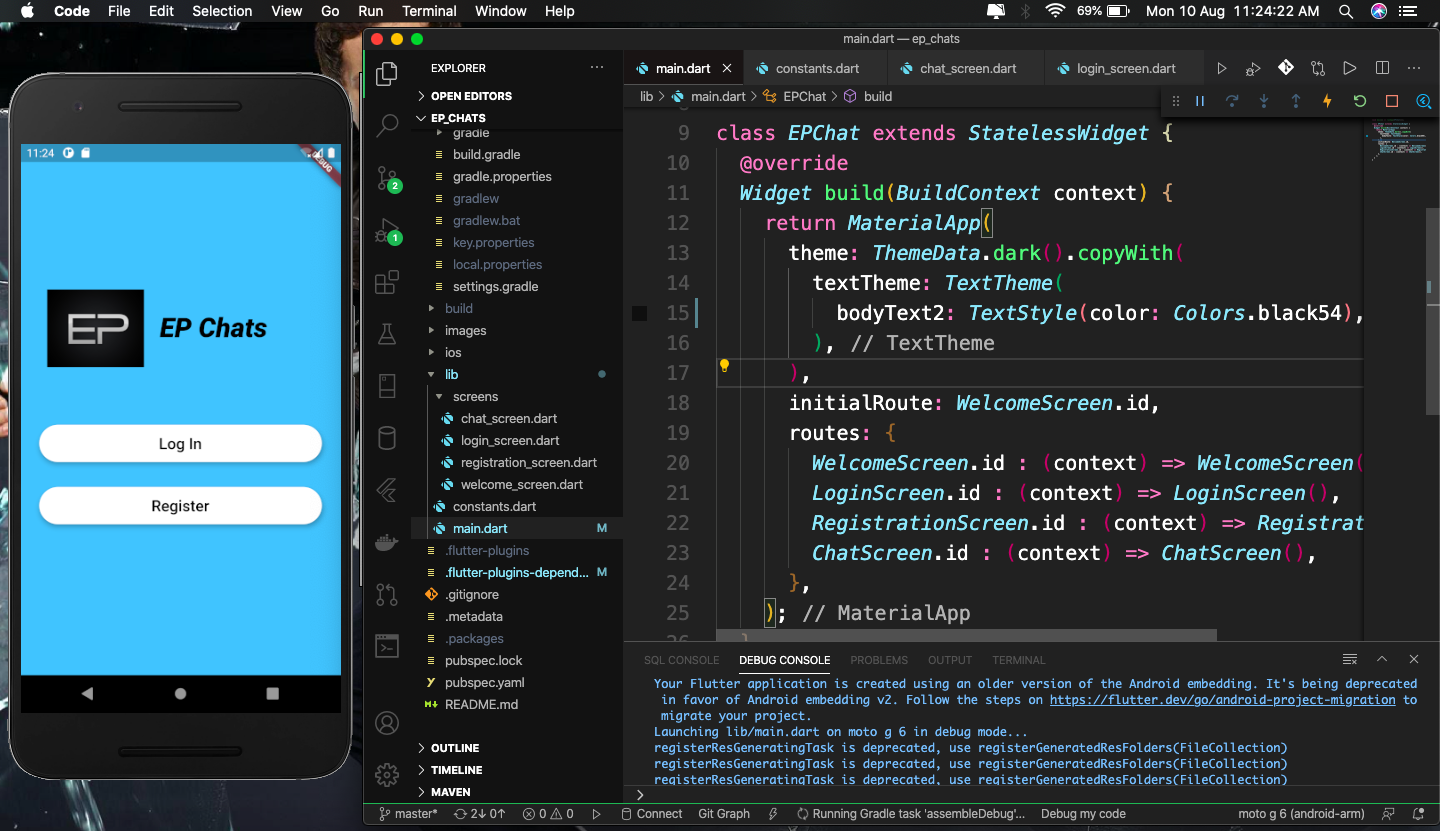Open the Search view in the activity bar
The height and width of the screenshot is (831, 1440).
coord(387,126)
